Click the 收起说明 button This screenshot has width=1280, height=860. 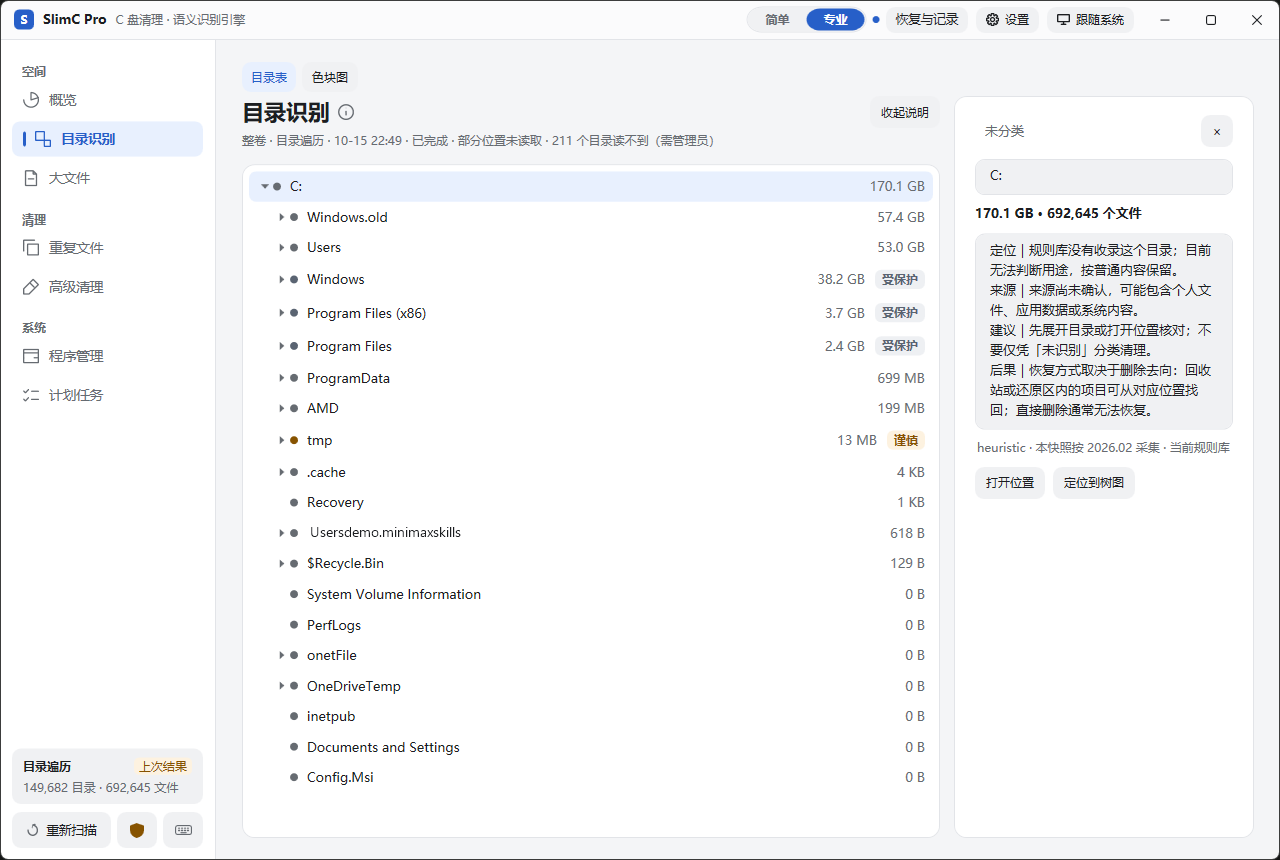coord(904,113)
